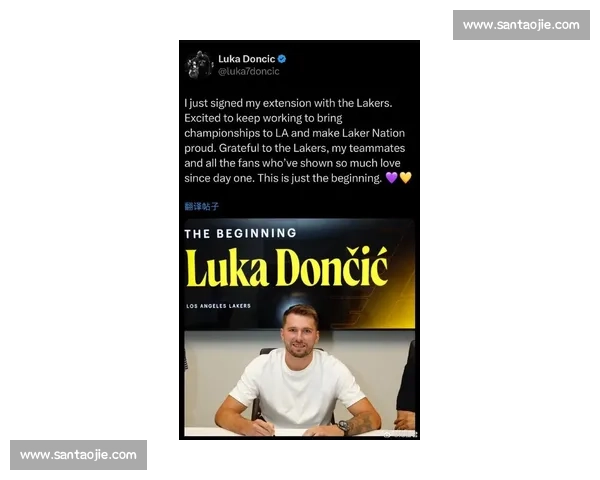This screenshot has width=600, height=480.
Task: Click the Weibo watermark in photo corner
Action: (400, 434)
